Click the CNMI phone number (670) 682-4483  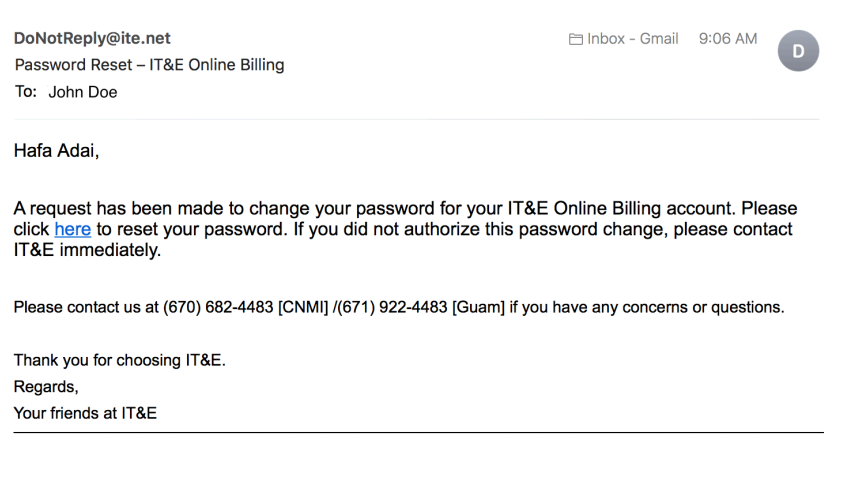point(218,307)
